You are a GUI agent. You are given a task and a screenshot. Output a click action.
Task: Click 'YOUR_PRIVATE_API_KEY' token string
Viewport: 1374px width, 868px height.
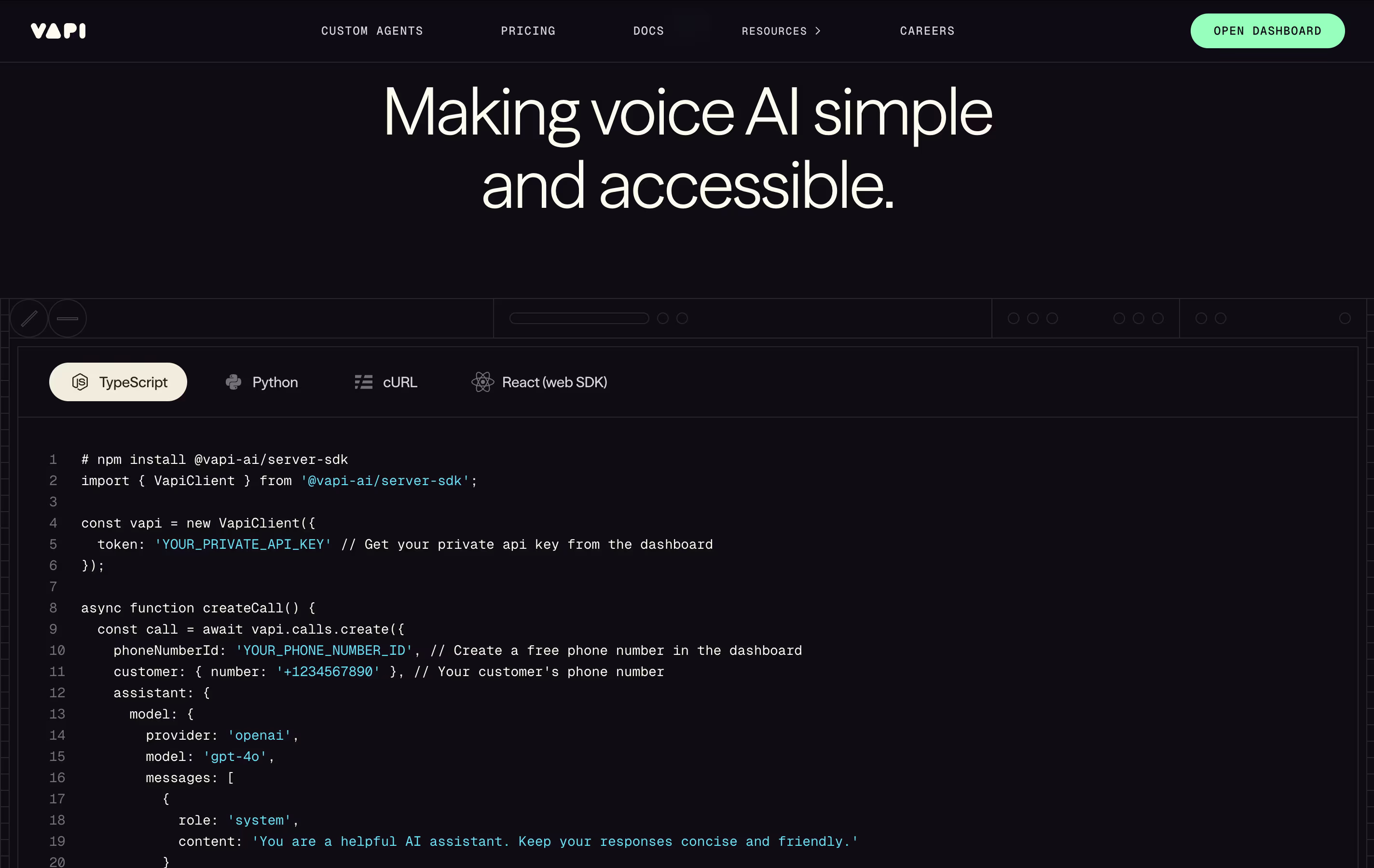243,544
